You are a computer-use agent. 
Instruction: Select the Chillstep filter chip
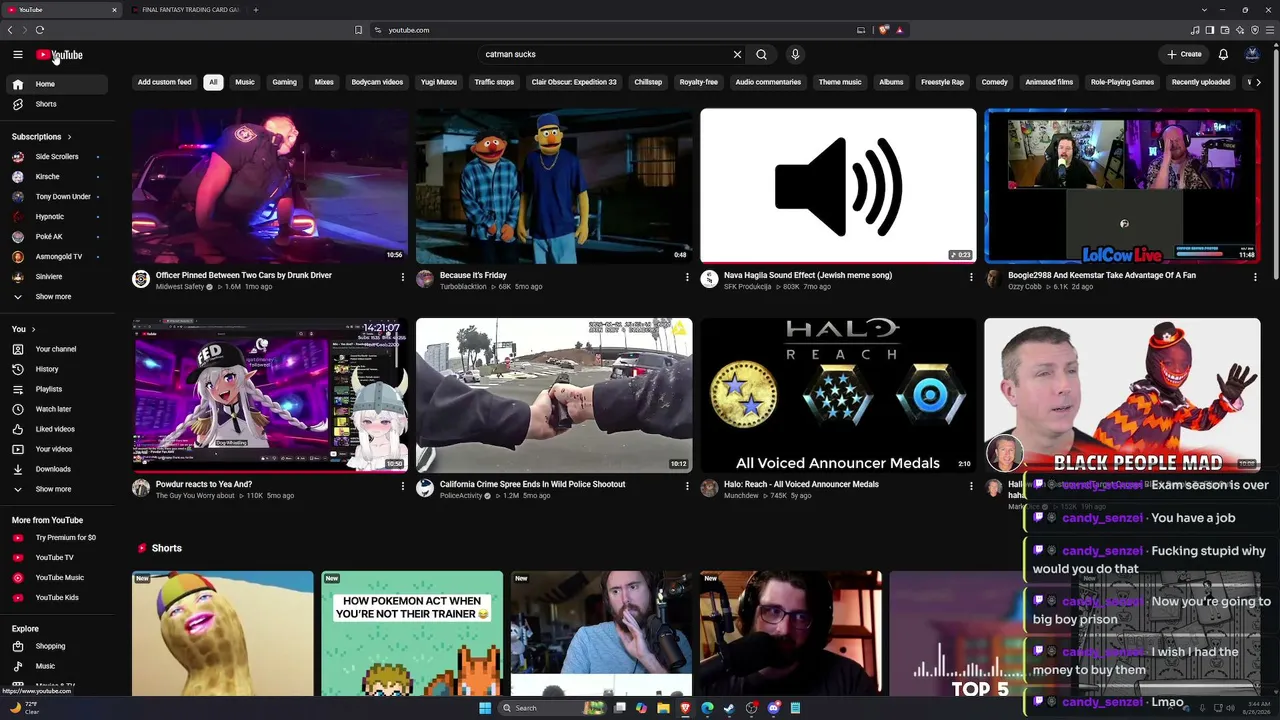point(648,82)
